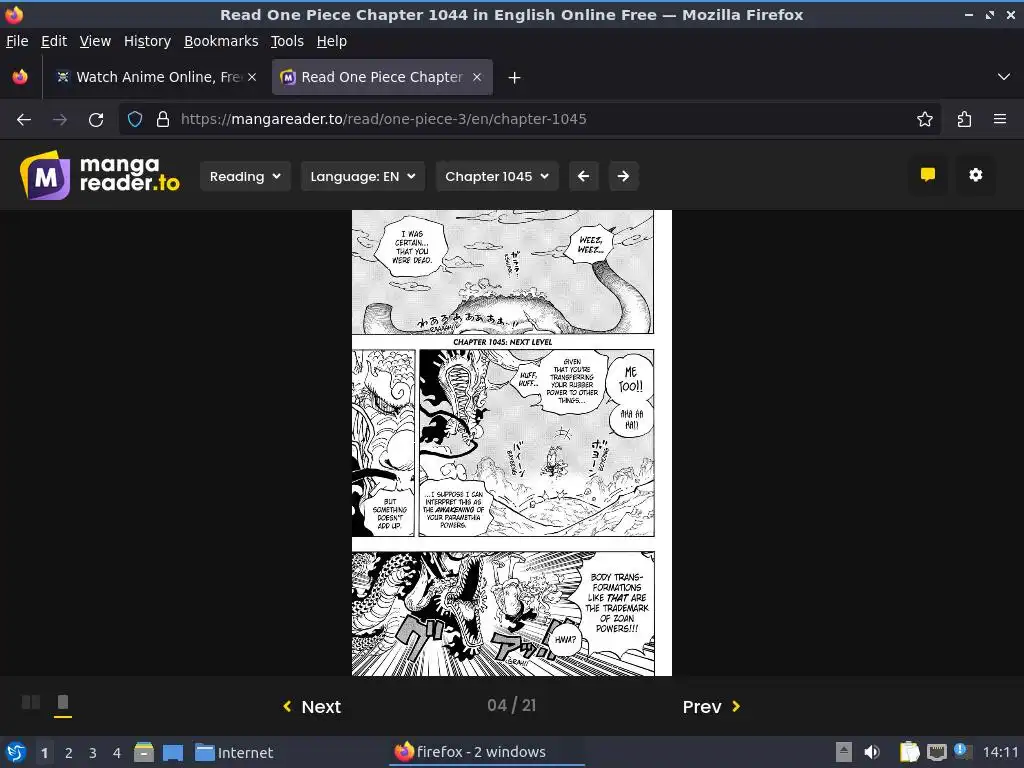The image size is (1024, 768).
Task: Click the Next page link
Action: point(312,707)
